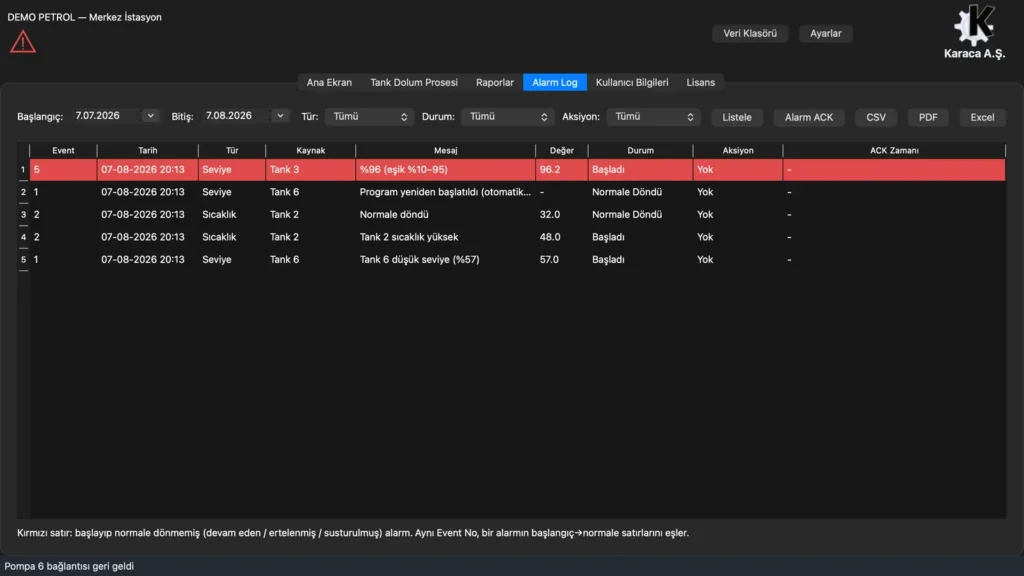Click the value 48.0 cell
This screenshot has height=576, width=1024.
[562, 237]
